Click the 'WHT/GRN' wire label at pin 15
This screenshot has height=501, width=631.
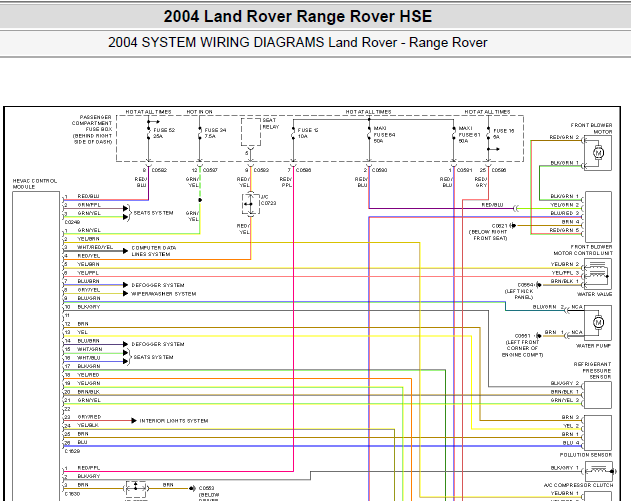pos(90,349)
